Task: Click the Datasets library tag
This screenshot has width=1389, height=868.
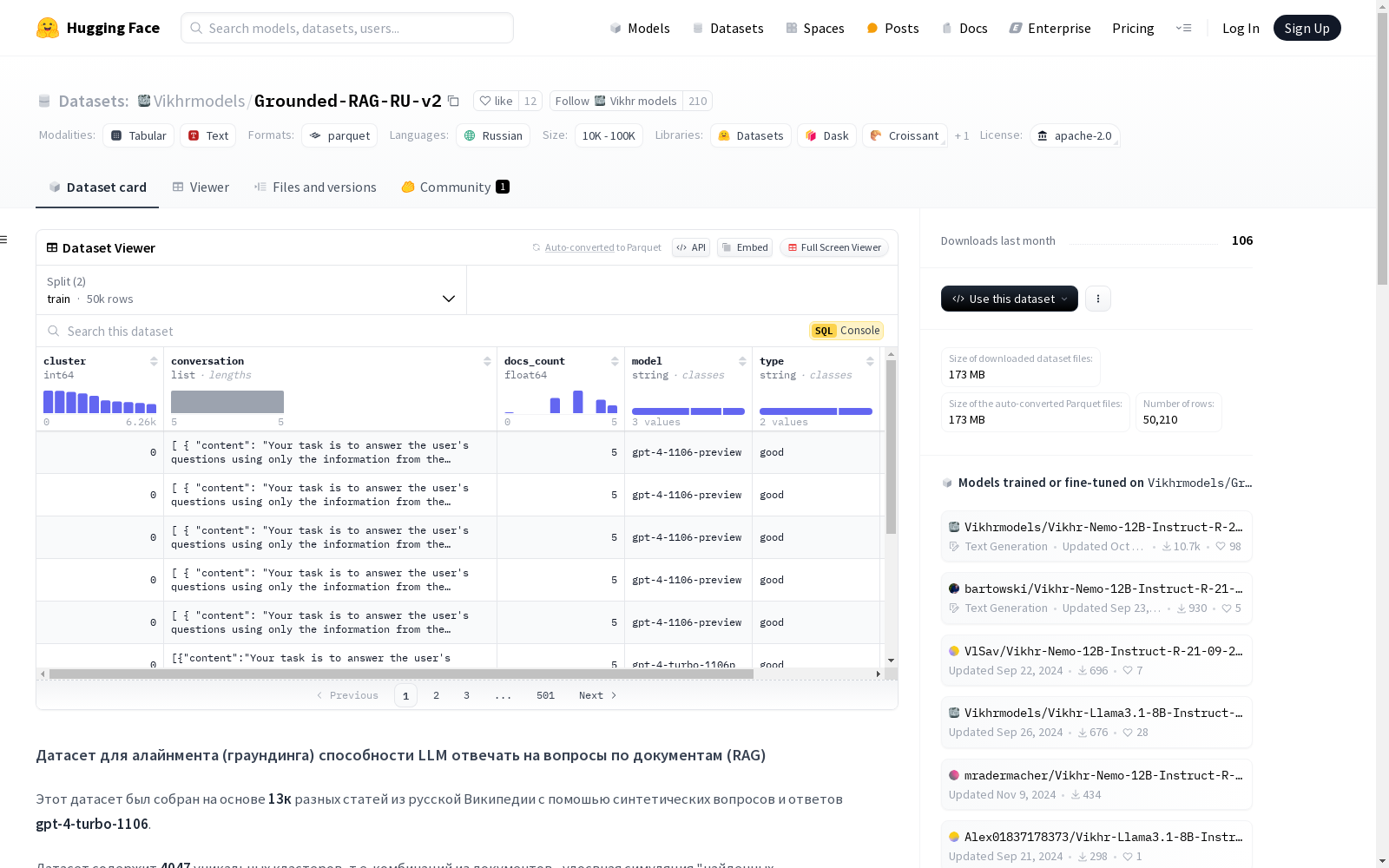Action: tap(751, 135)
